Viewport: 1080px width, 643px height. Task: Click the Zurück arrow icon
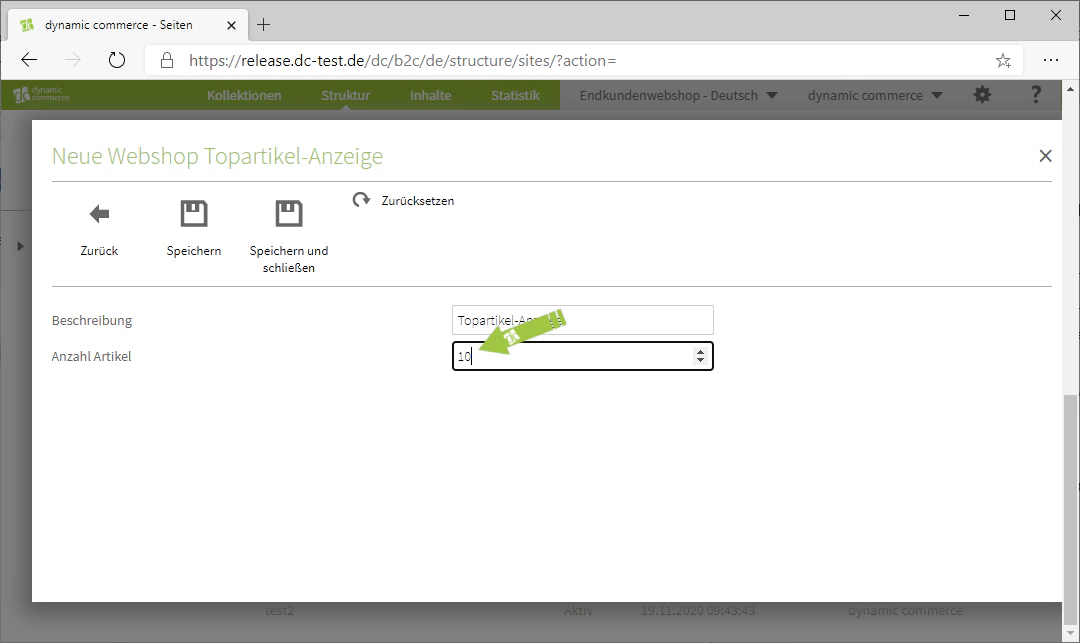tap(99, 214)
